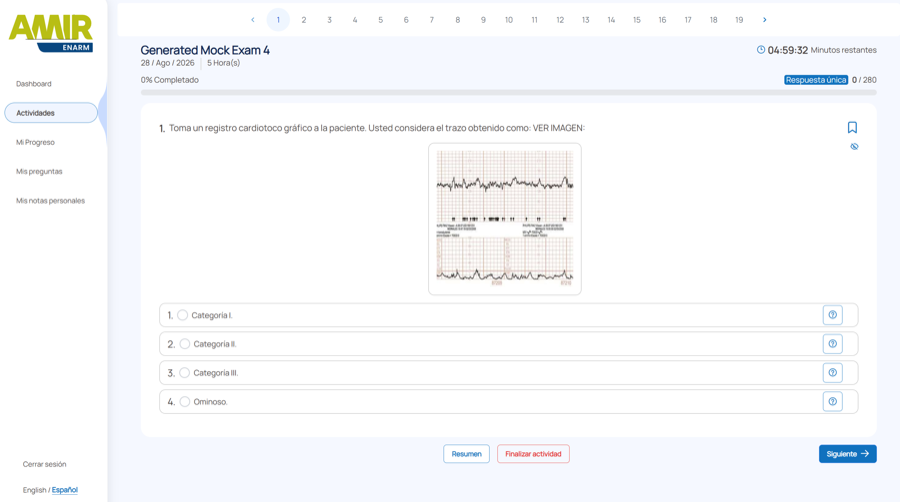Screen dimensions: 900x502
Task: Go to next page of question numbers
Action: (765, 20)
